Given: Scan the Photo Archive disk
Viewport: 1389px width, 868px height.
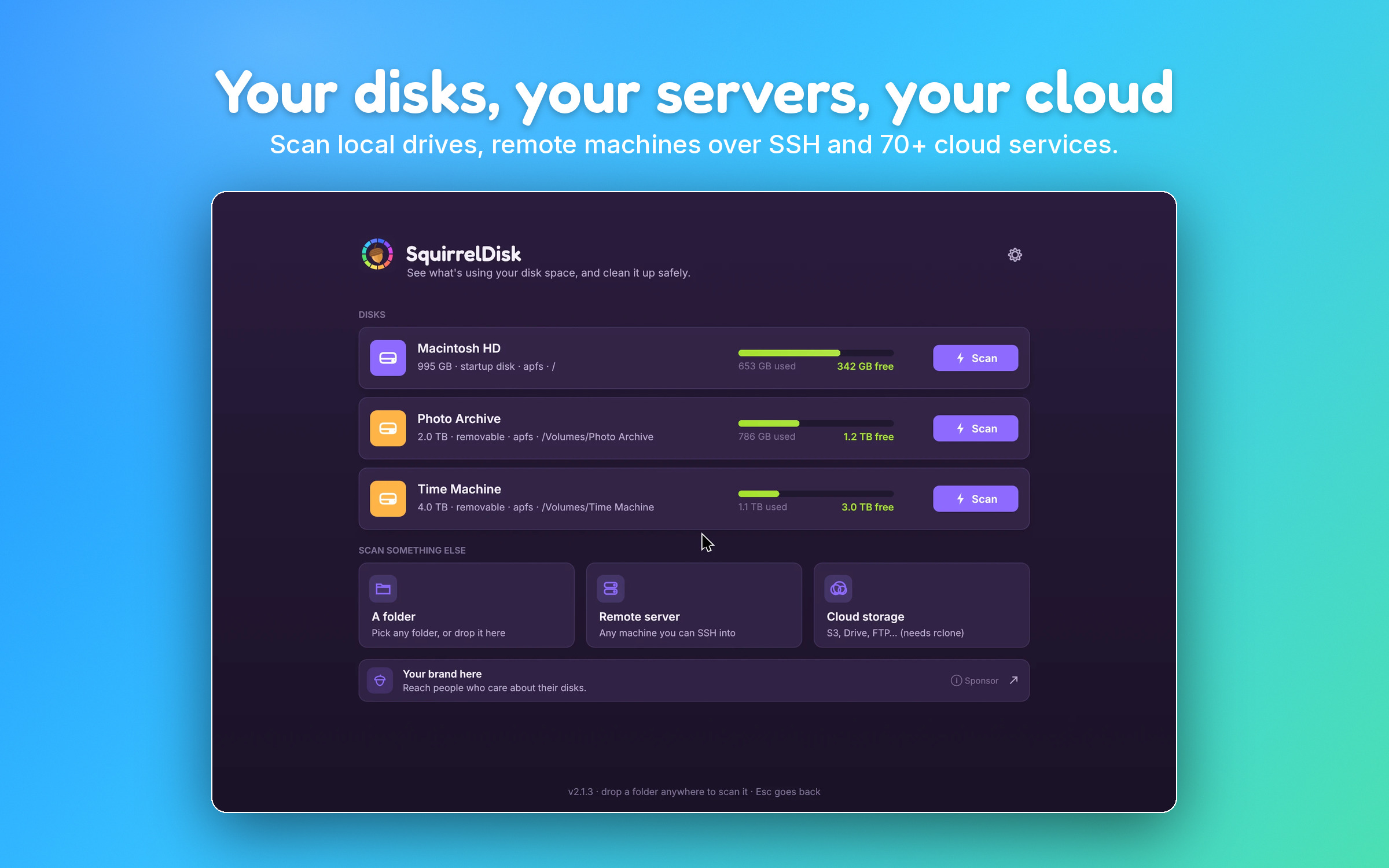Looking at the screenshot, I should pyautogui.click(x=975, y=428).
